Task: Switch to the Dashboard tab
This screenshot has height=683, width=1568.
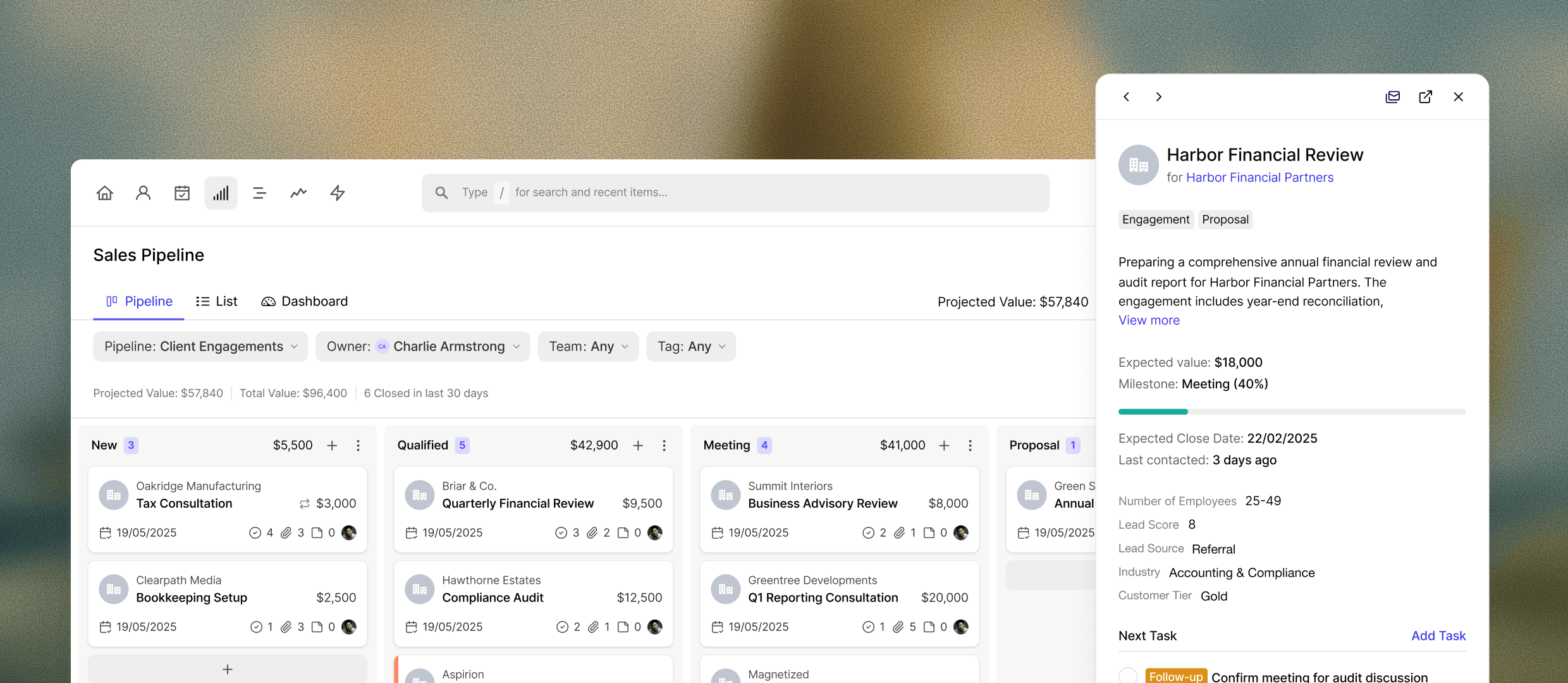Action: click(x=304, y=301)
